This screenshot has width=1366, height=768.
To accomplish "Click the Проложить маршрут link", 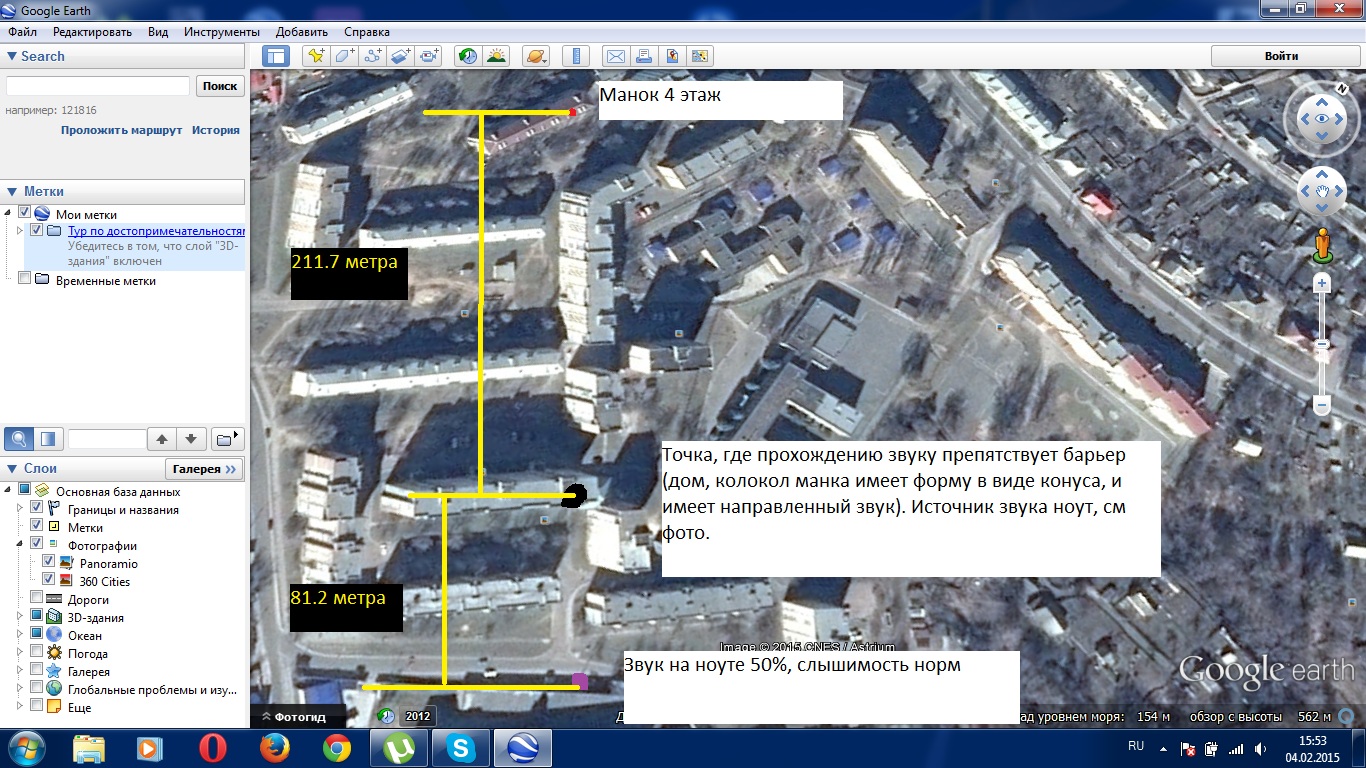I will (121, 130).
